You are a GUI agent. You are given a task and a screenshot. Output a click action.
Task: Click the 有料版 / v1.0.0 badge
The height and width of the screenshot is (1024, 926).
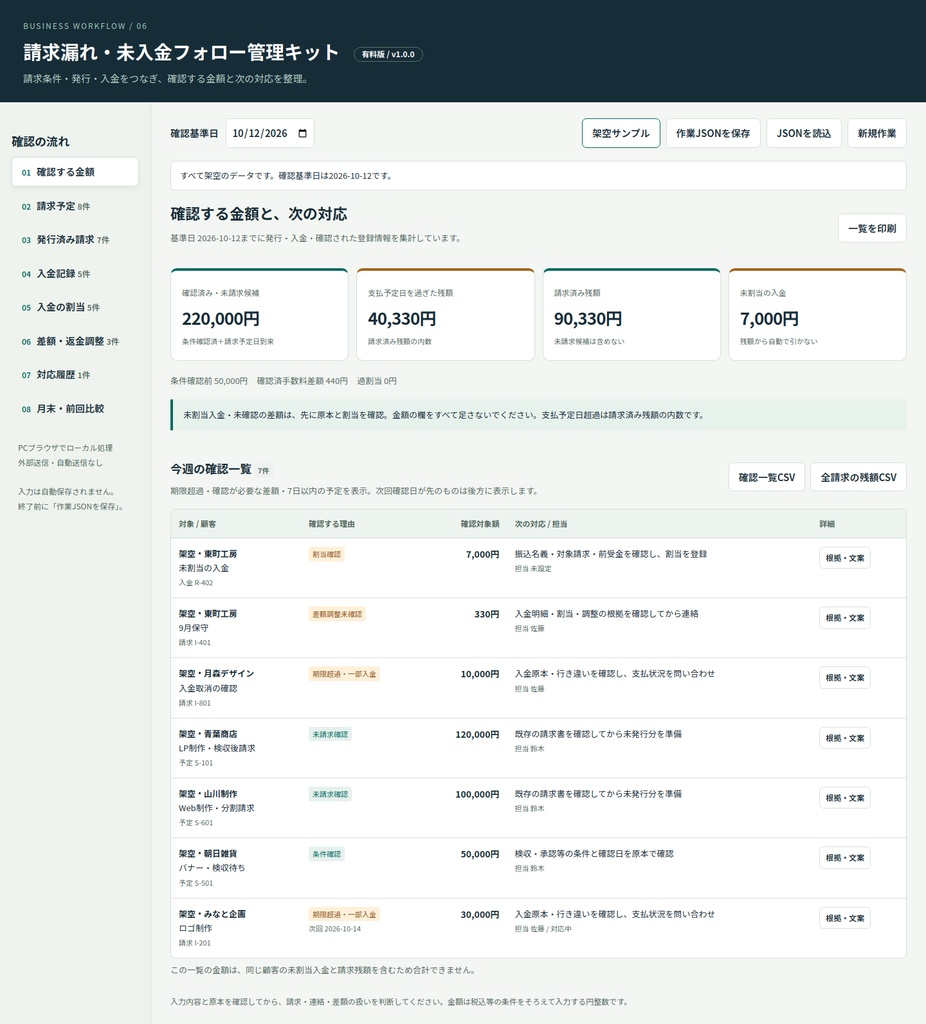click(388, 54)
